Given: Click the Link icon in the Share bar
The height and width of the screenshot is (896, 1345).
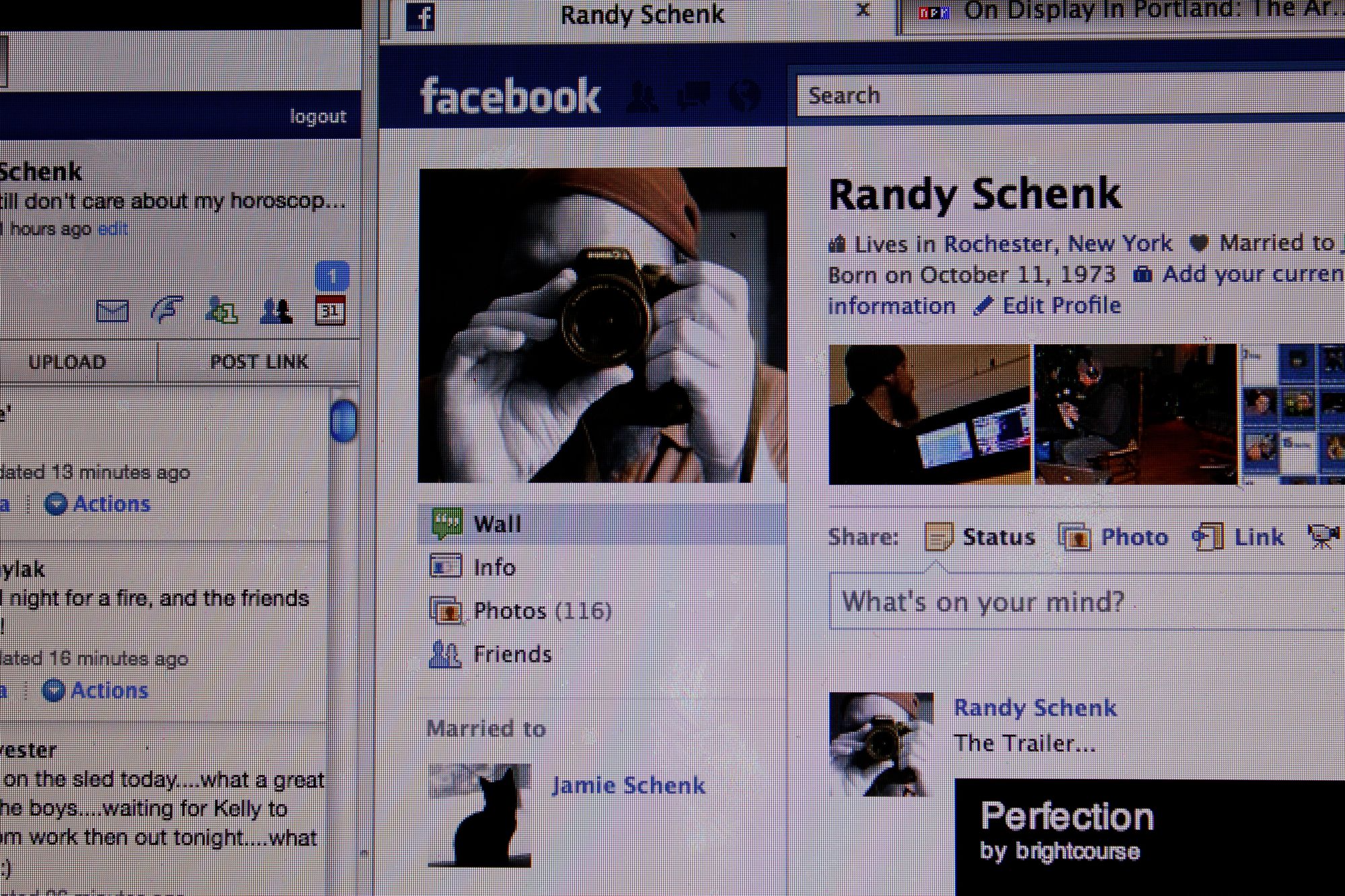Looking at the screenshot, I should [x=1208, y=537].
